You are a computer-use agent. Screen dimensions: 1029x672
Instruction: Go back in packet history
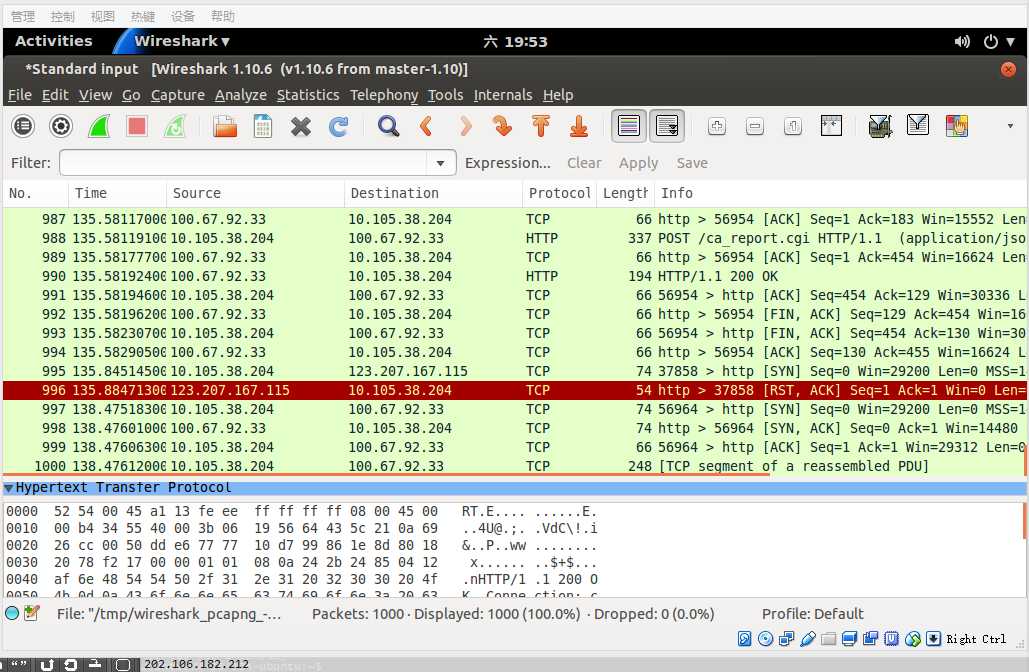point(427,125)
